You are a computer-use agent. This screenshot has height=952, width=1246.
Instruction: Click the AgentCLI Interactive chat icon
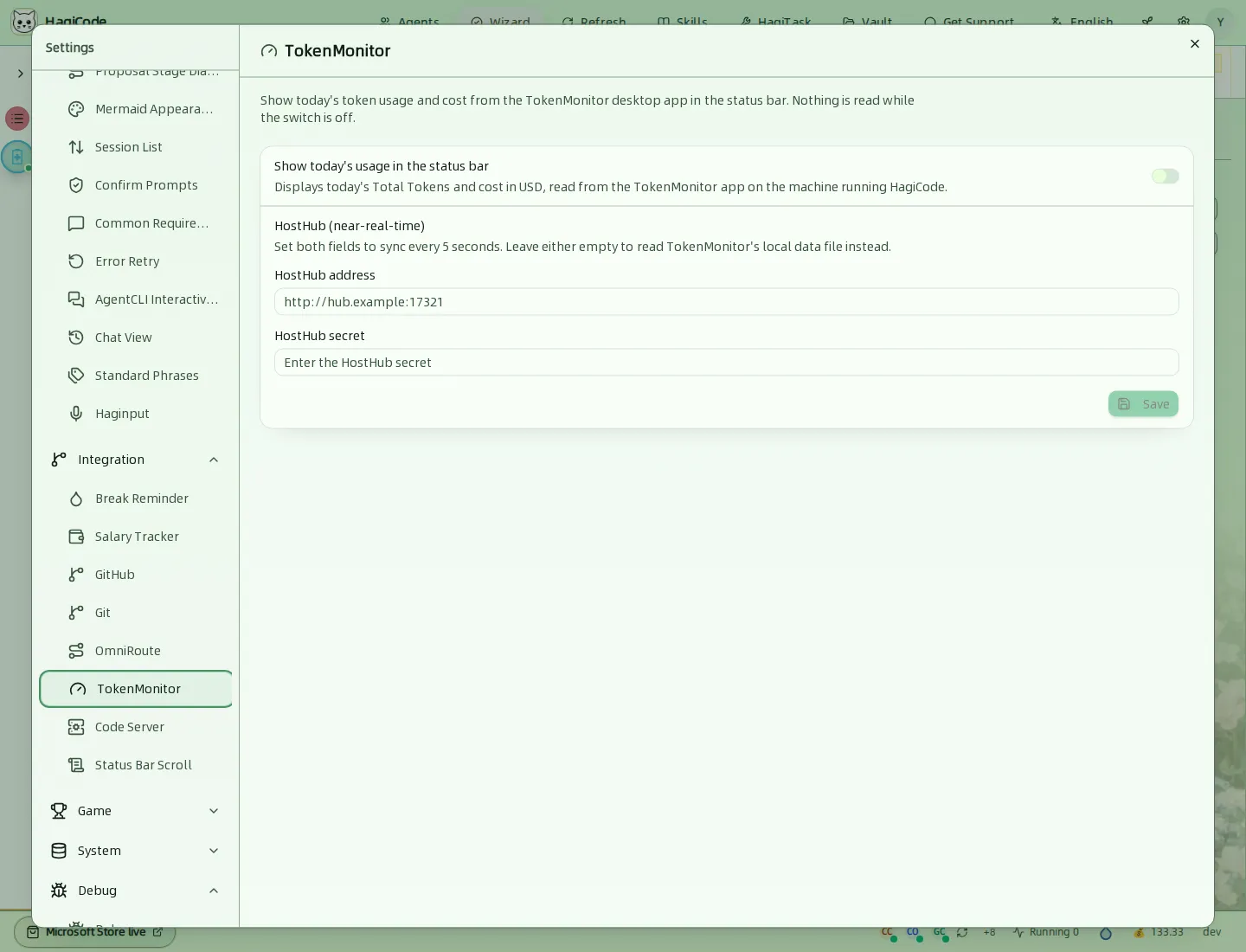pyautogui.click(x=76, y=299)
